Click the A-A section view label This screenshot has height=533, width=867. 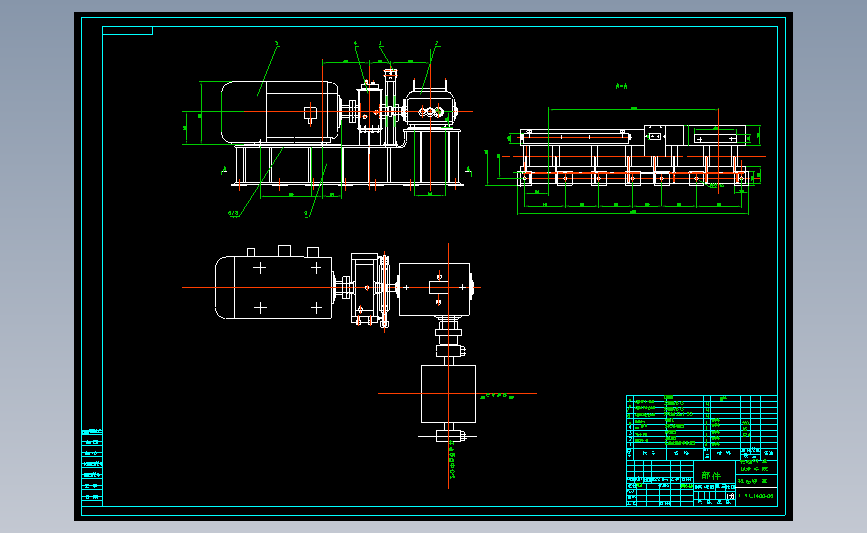click(x=621, y=86)
